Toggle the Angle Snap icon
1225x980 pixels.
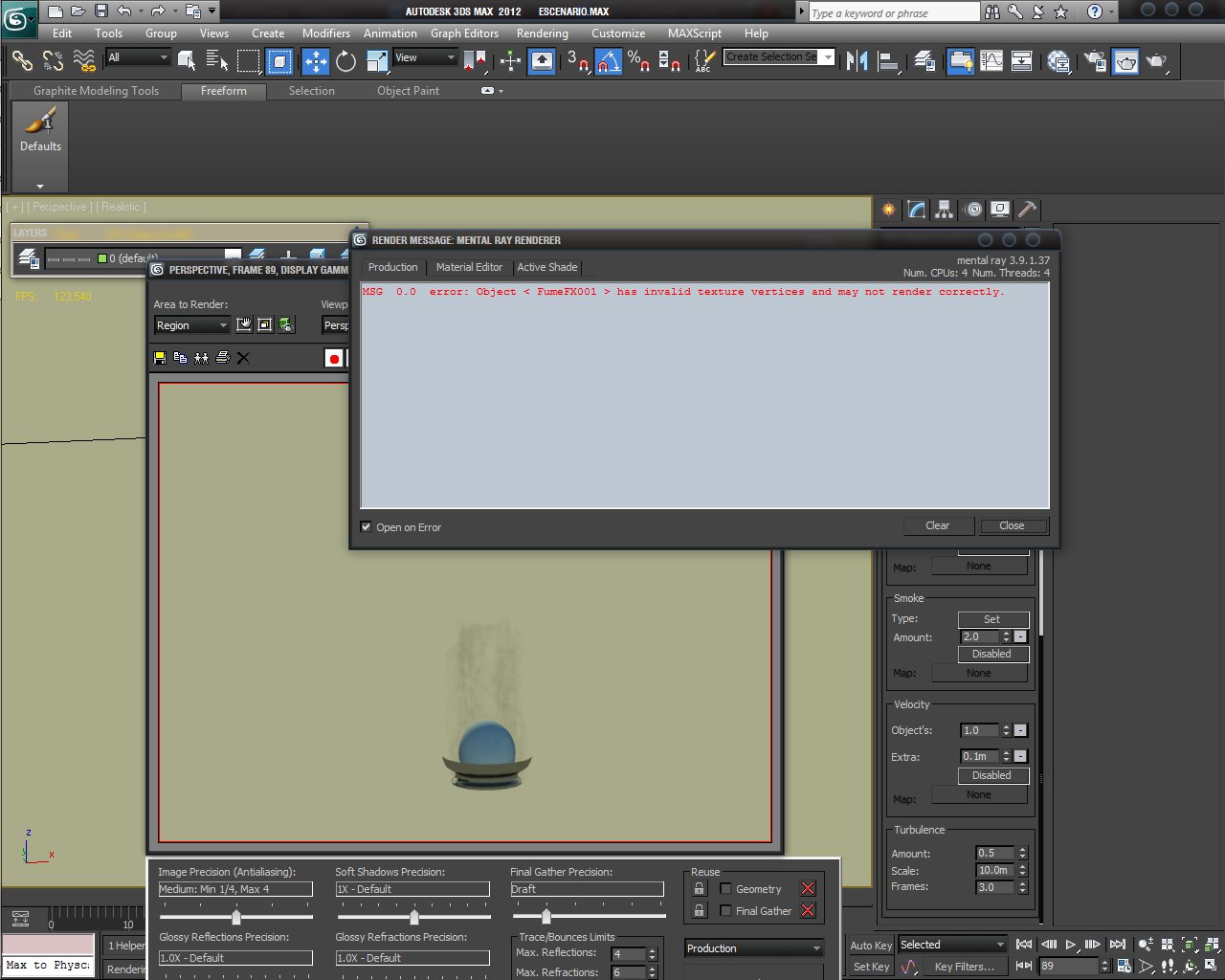click(609, 61)
